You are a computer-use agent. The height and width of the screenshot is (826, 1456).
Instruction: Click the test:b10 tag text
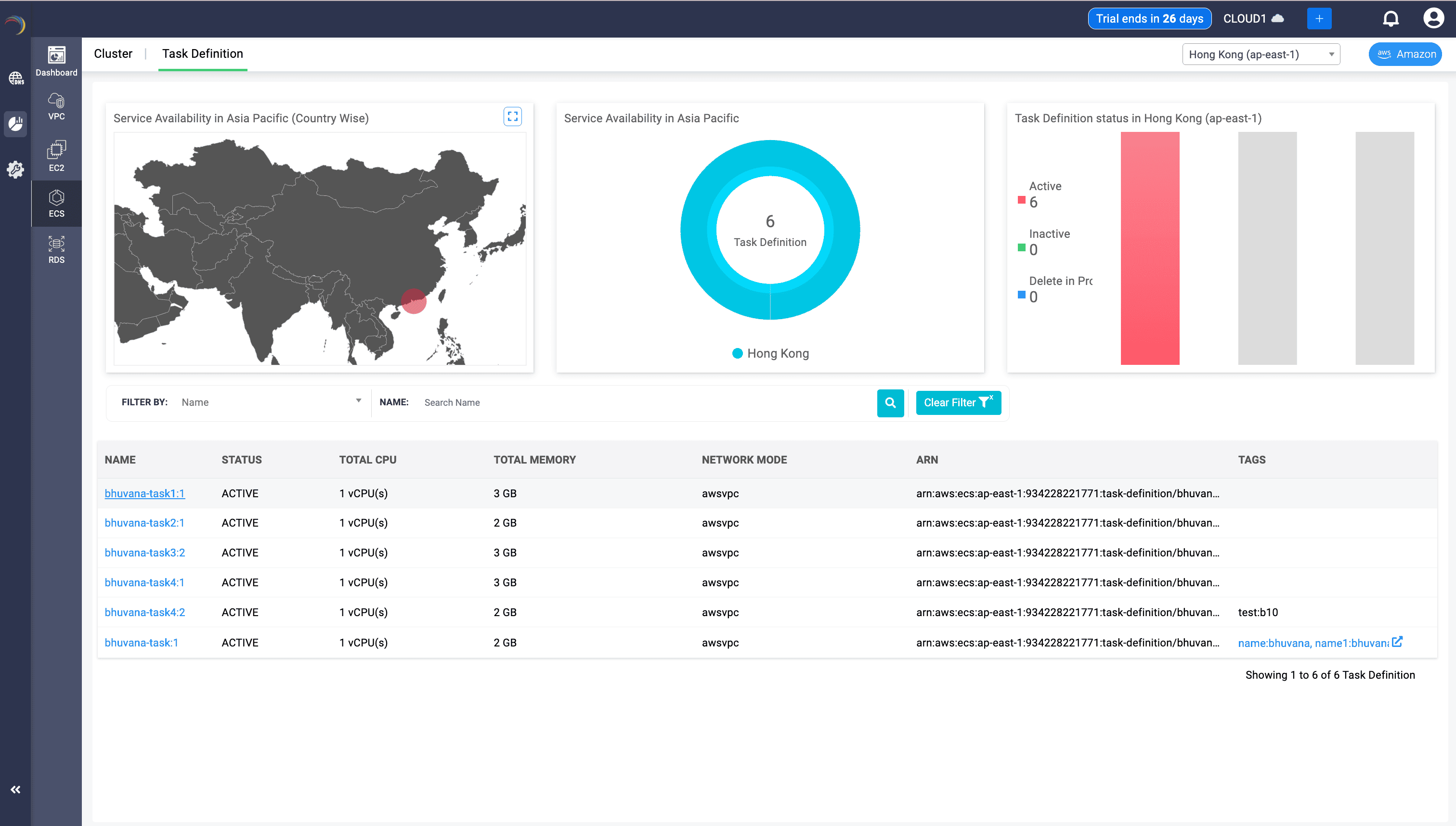click(x=1258, y=612)
